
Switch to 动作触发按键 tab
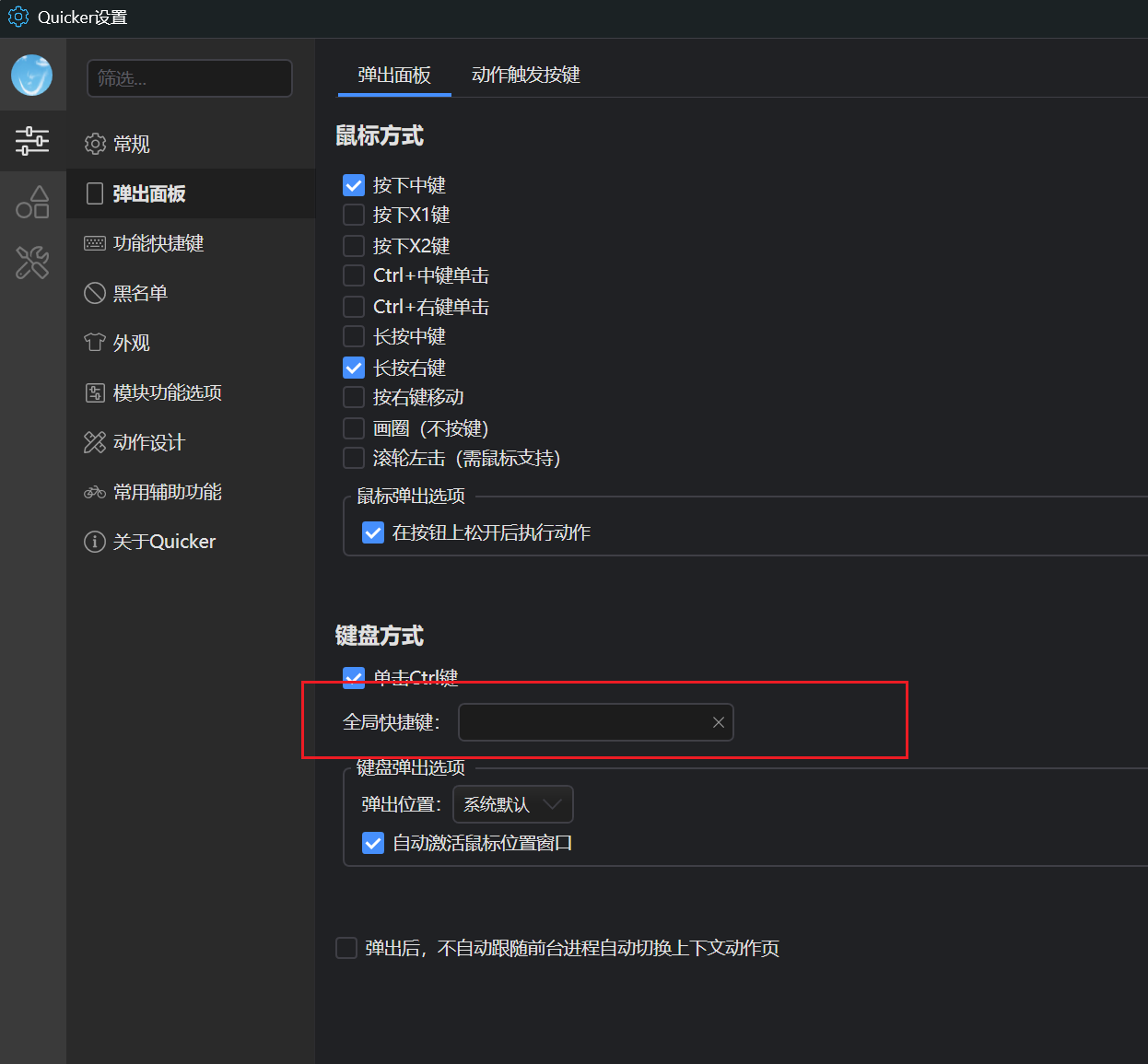point(526,75)
